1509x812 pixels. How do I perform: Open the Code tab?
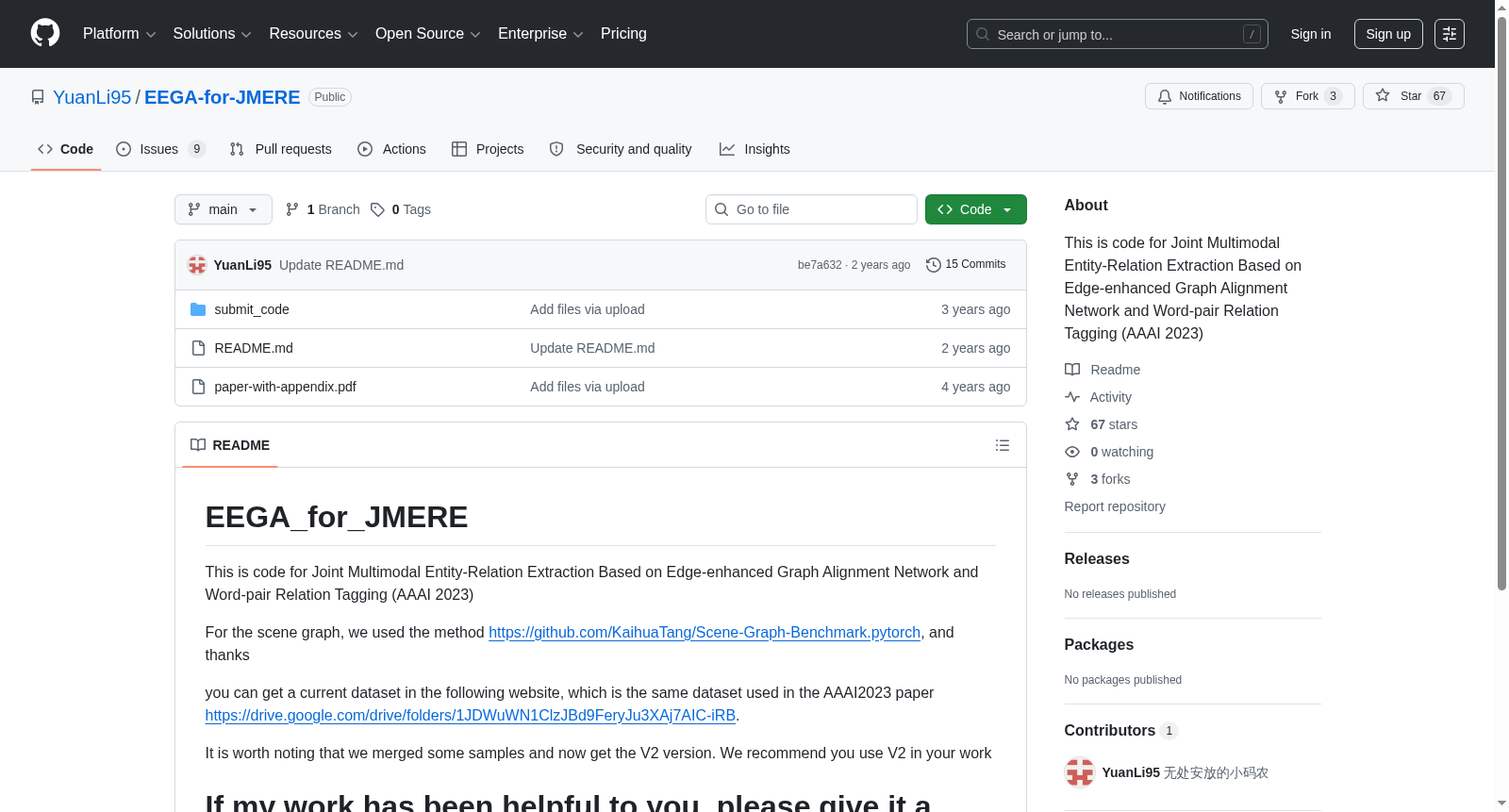pyautogui.click(x=66, y=149)
